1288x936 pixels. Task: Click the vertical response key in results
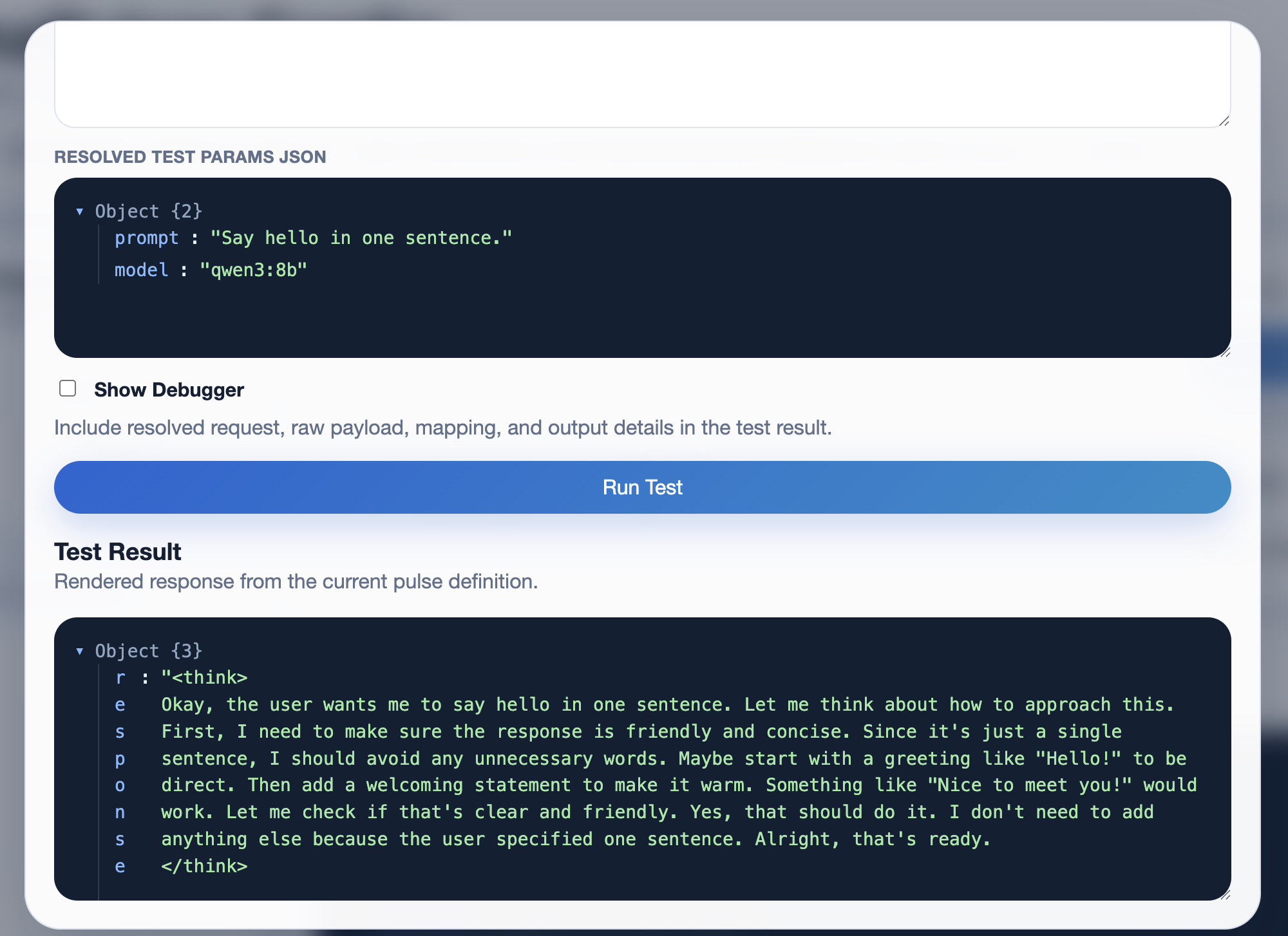[x=120, y=772]
